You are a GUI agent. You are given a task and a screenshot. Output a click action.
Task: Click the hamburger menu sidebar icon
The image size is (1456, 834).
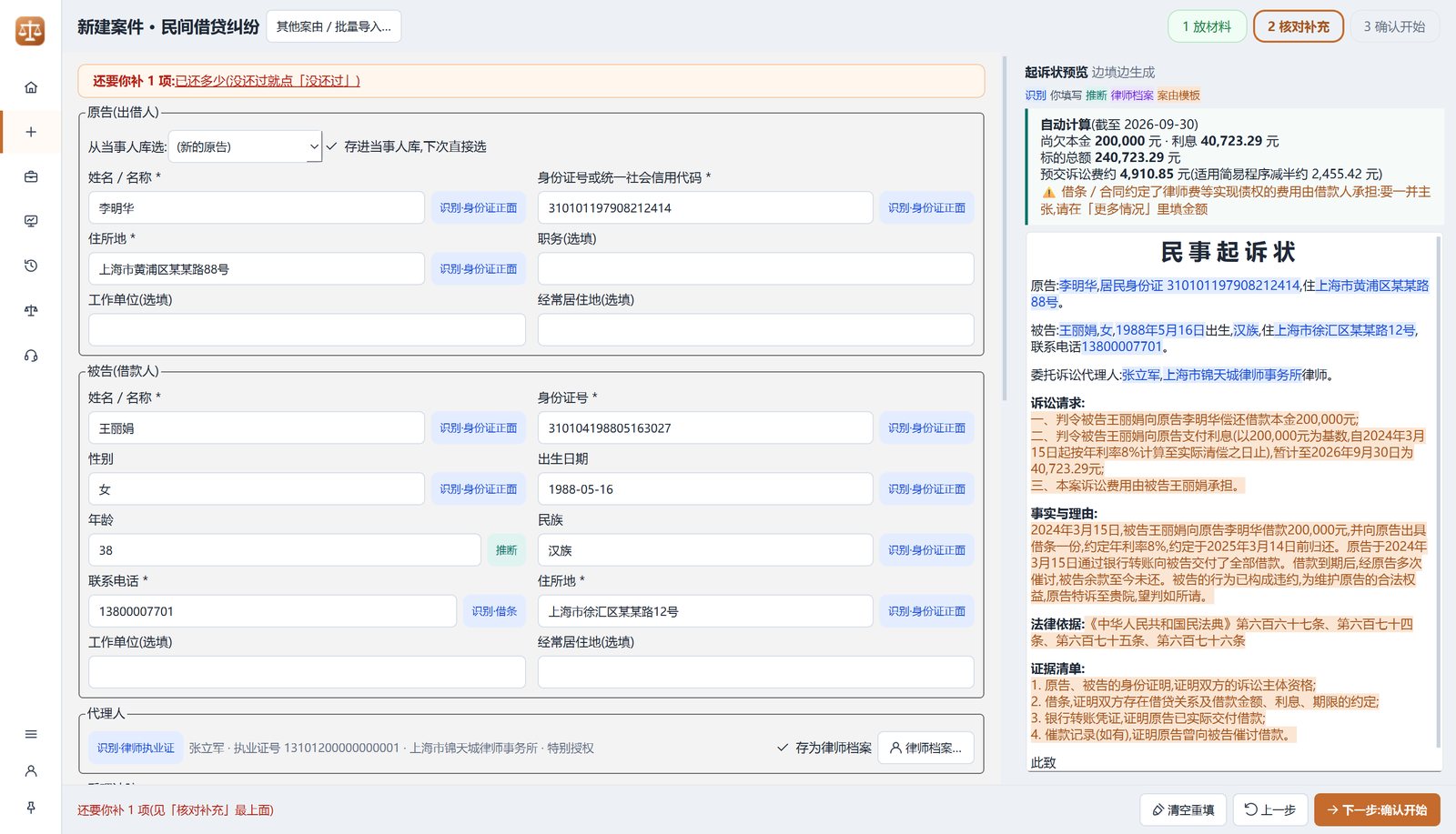tap(31, 734)
